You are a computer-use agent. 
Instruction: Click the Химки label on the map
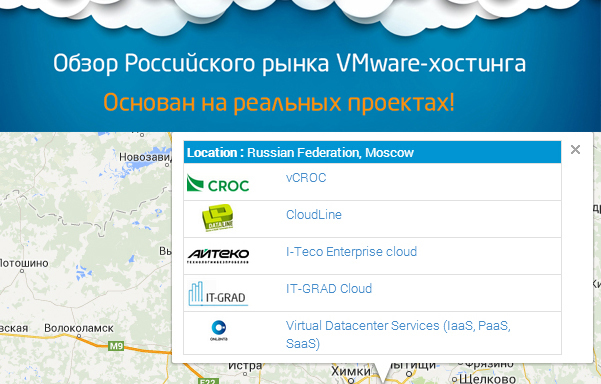coord(351,371)
